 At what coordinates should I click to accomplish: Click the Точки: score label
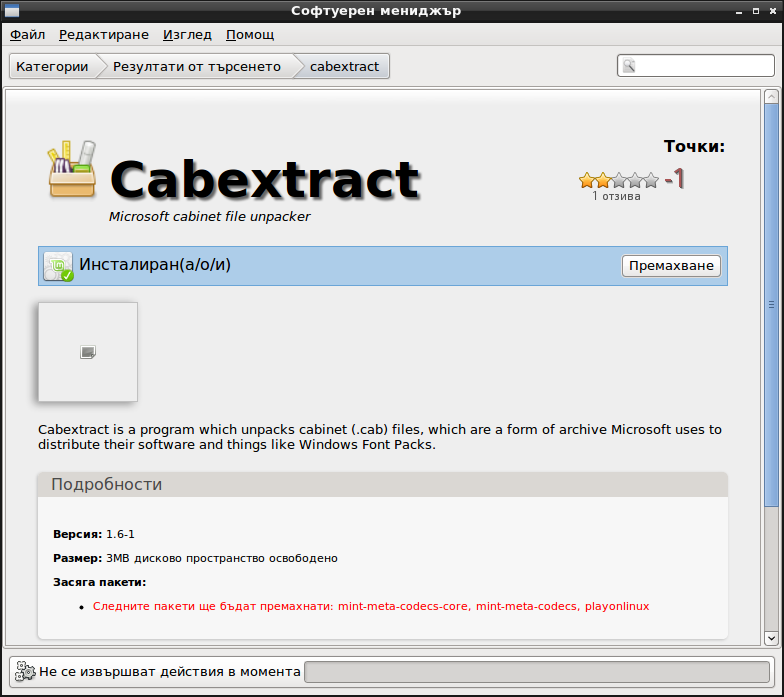[x=694, y=146]
